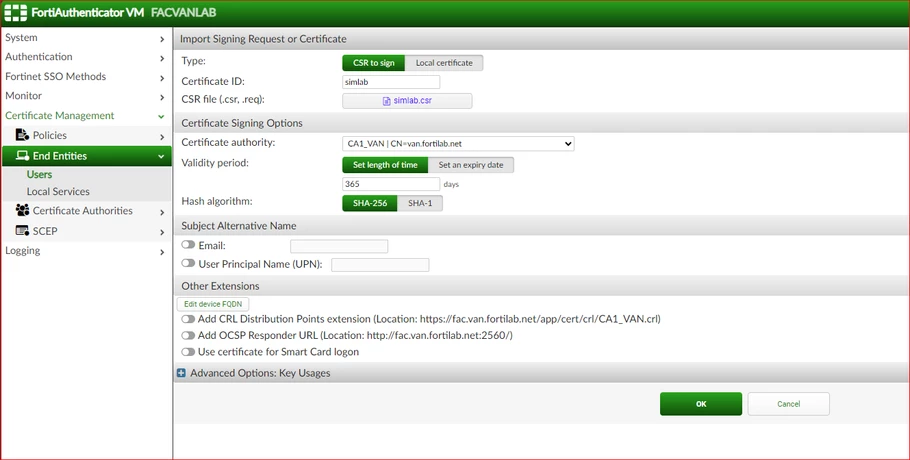910x460 pixels.
Task: Expand the Logging menu chevron
Action: 162,252
